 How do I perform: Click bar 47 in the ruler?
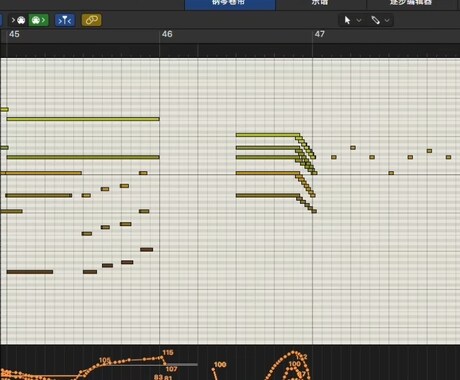pos(319,34)
